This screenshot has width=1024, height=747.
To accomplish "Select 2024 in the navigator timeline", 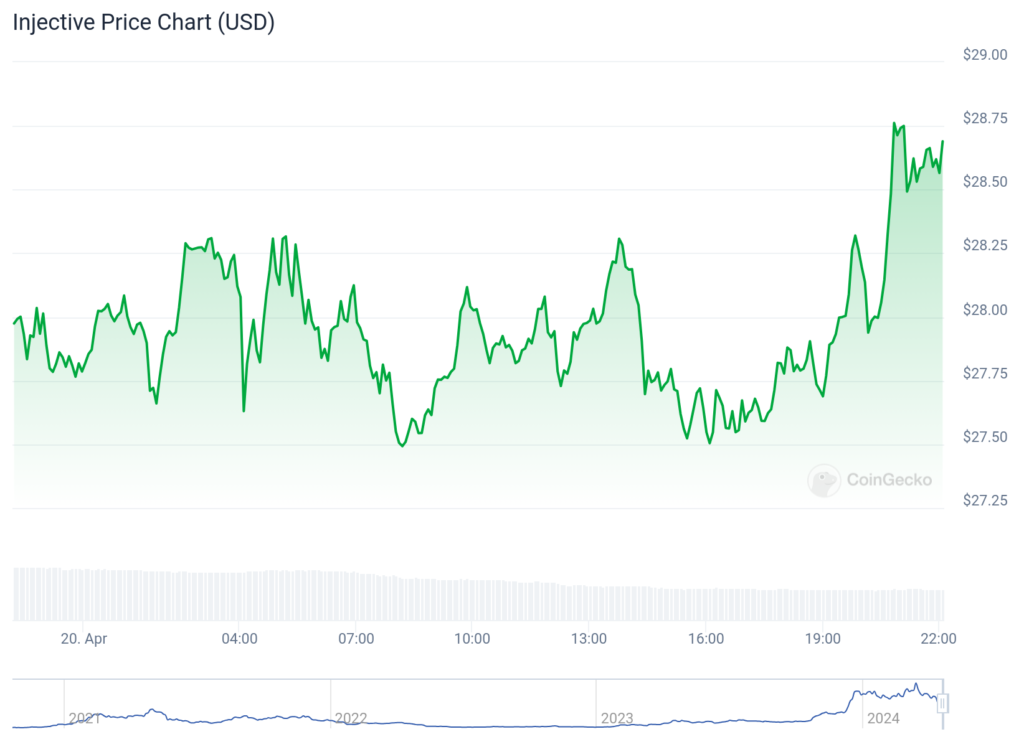I will click(x=883, y=718).
